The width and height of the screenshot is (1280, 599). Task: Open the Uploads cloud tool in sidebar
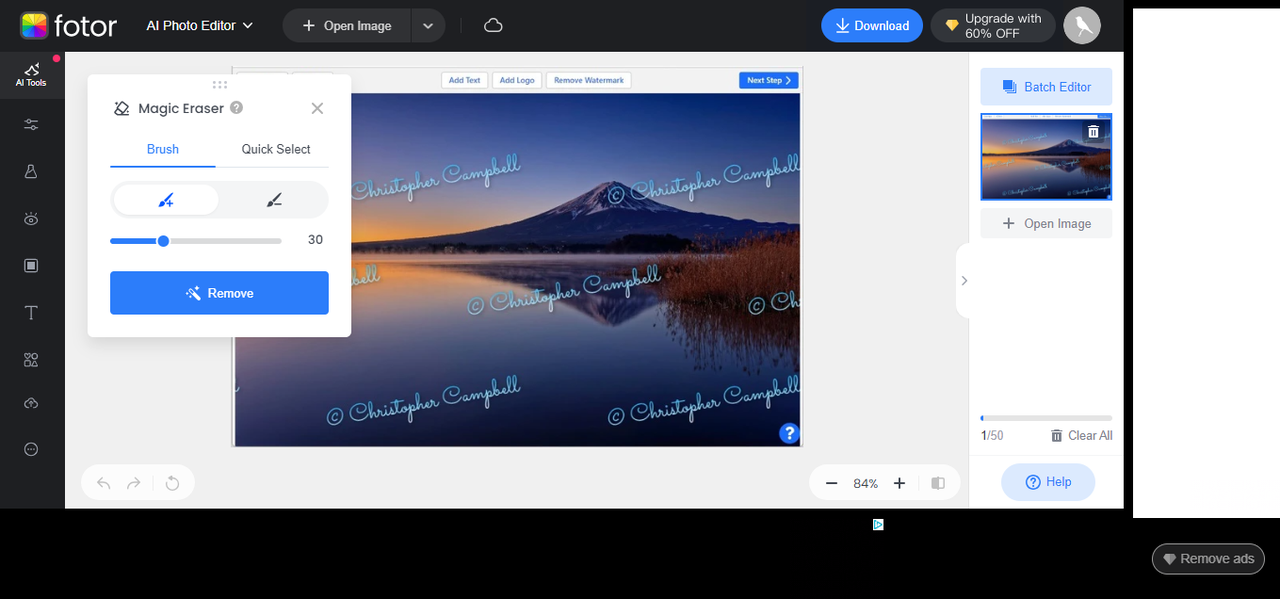(31, 403)
